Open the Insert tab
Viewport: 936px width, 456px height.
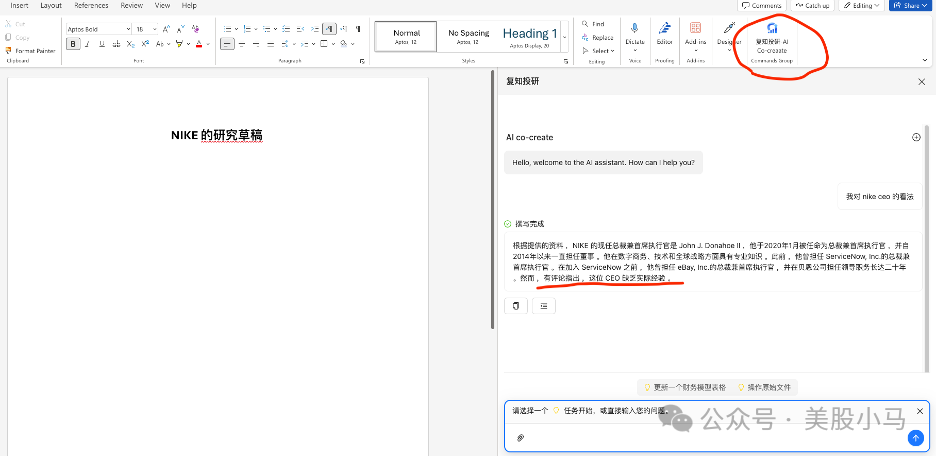point(20,5)
